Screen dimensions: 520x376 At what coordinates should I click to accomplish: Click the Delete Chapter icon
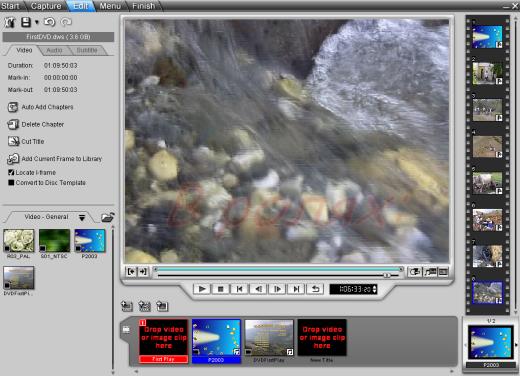[x=13, y=124]
